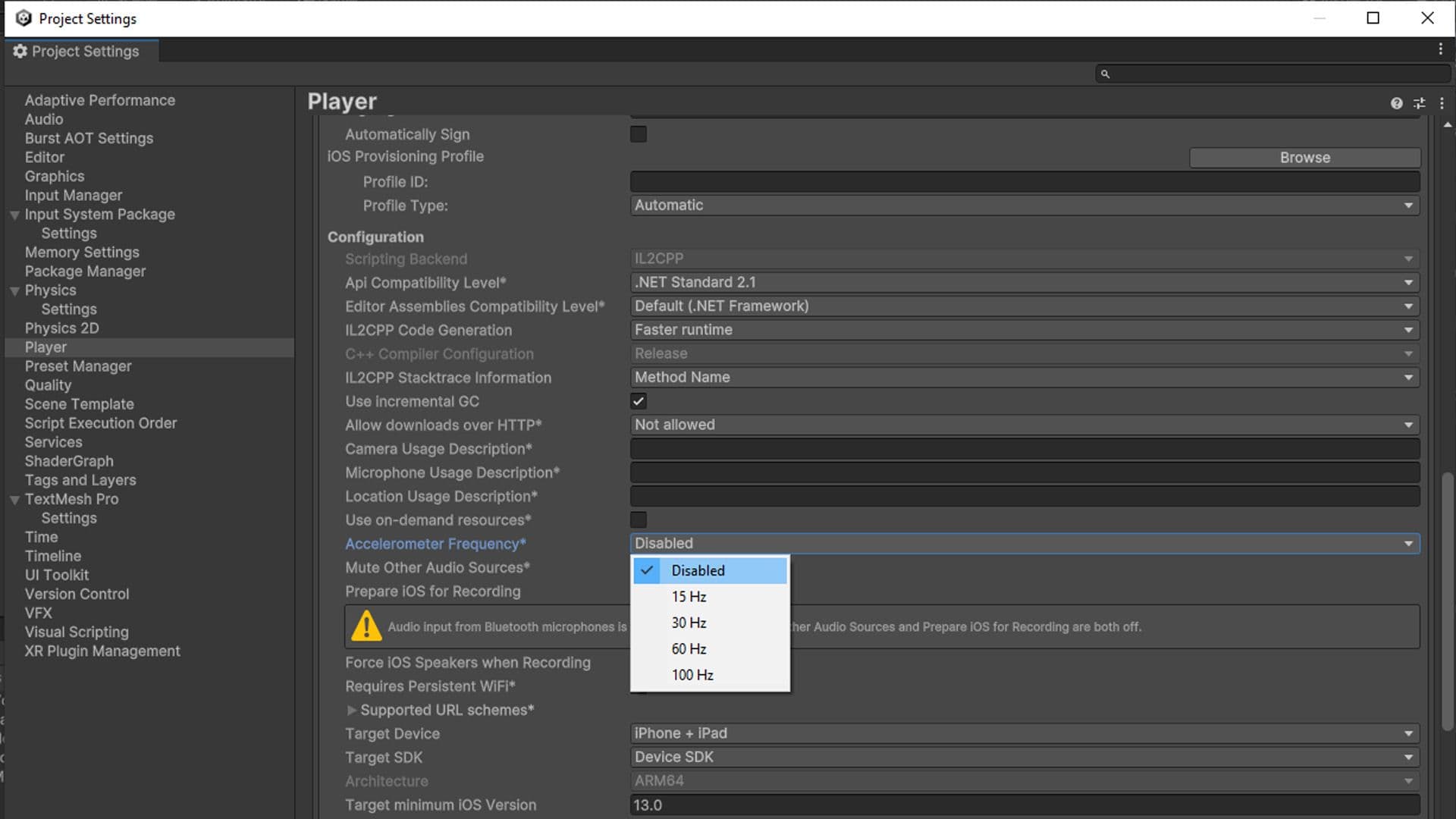Click the warning triangle in the audio message
Viewport: 1456px width, 819px height.
(367, 626)
